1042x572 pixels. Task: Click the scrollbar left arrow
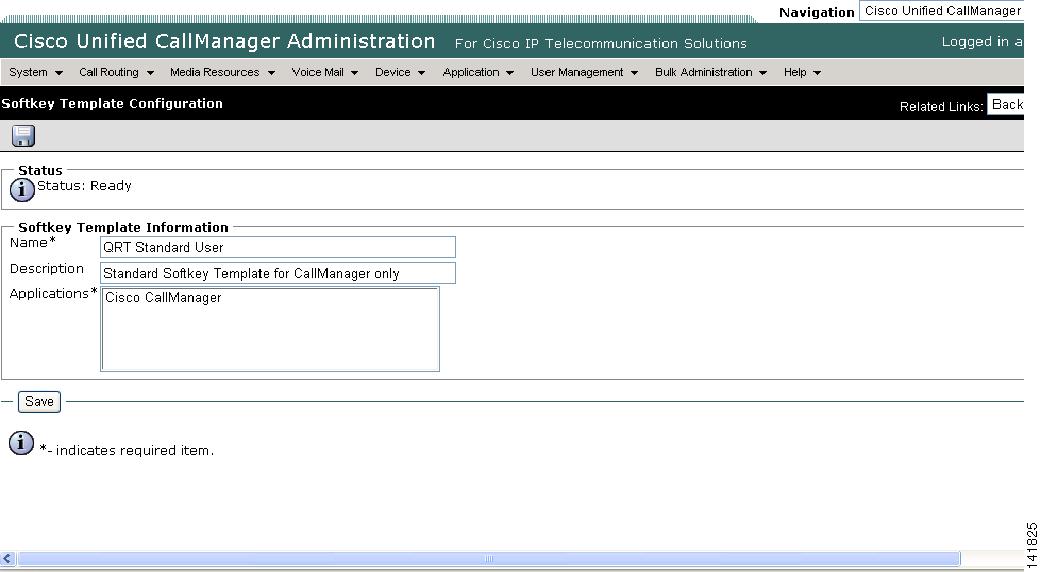coord(7,559)
